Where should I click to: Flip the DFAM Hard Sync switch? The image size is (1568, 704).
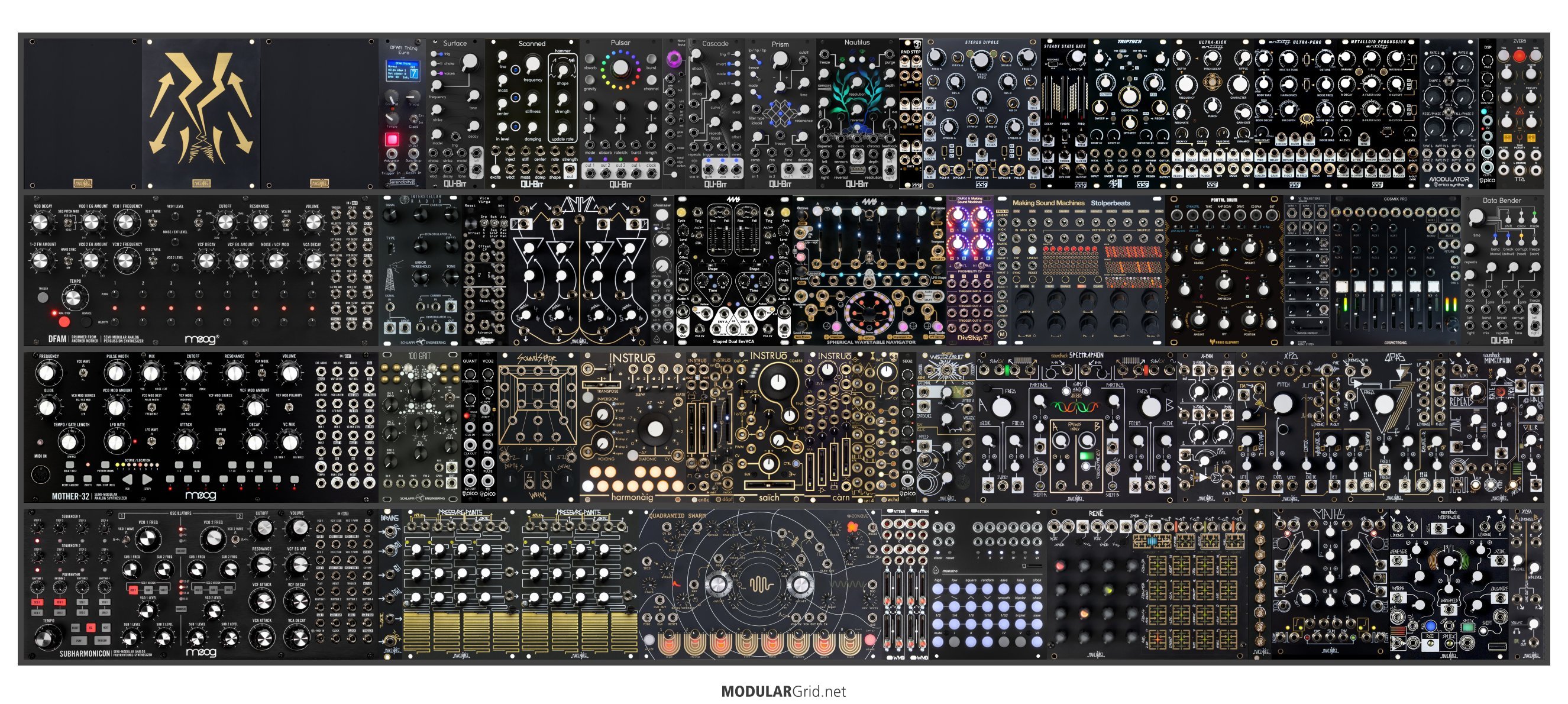coord(68,261)
